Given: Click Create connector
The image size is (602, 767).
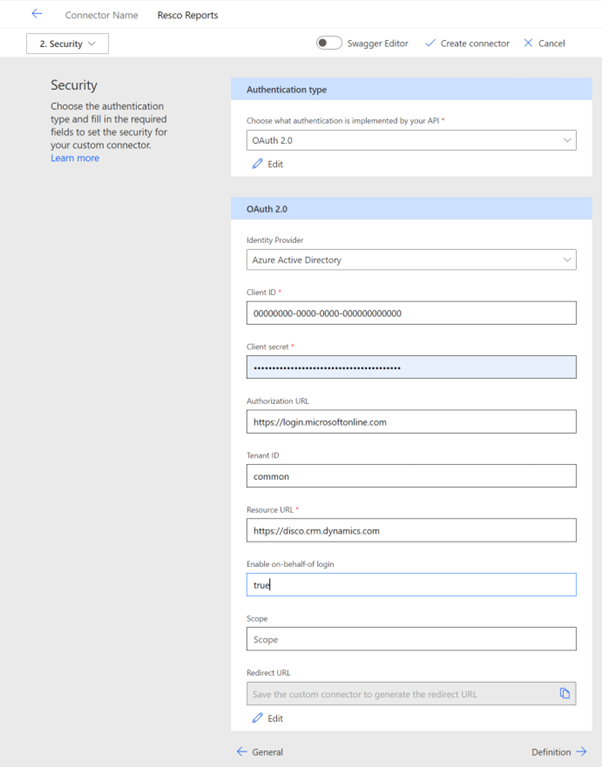Looking at the screenshot, I should pyautogui.click(x=467, y=43).
